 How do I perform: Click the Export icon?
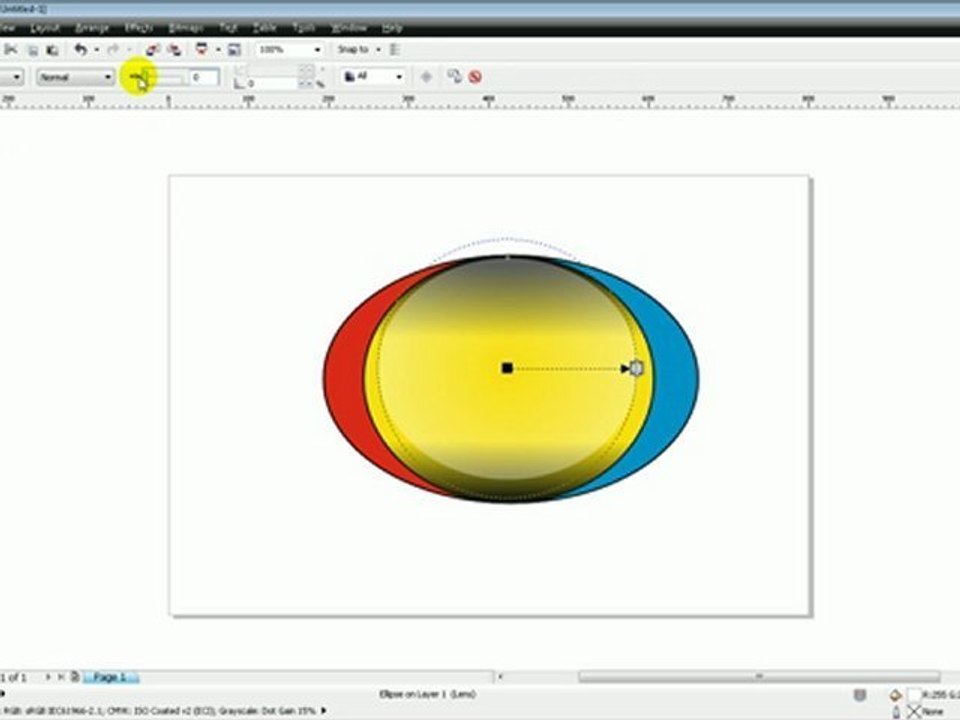coord(174,50)
